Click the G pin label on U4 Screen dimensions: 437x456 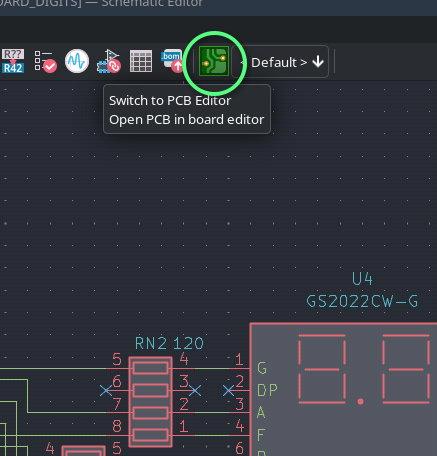coord(262,368)
